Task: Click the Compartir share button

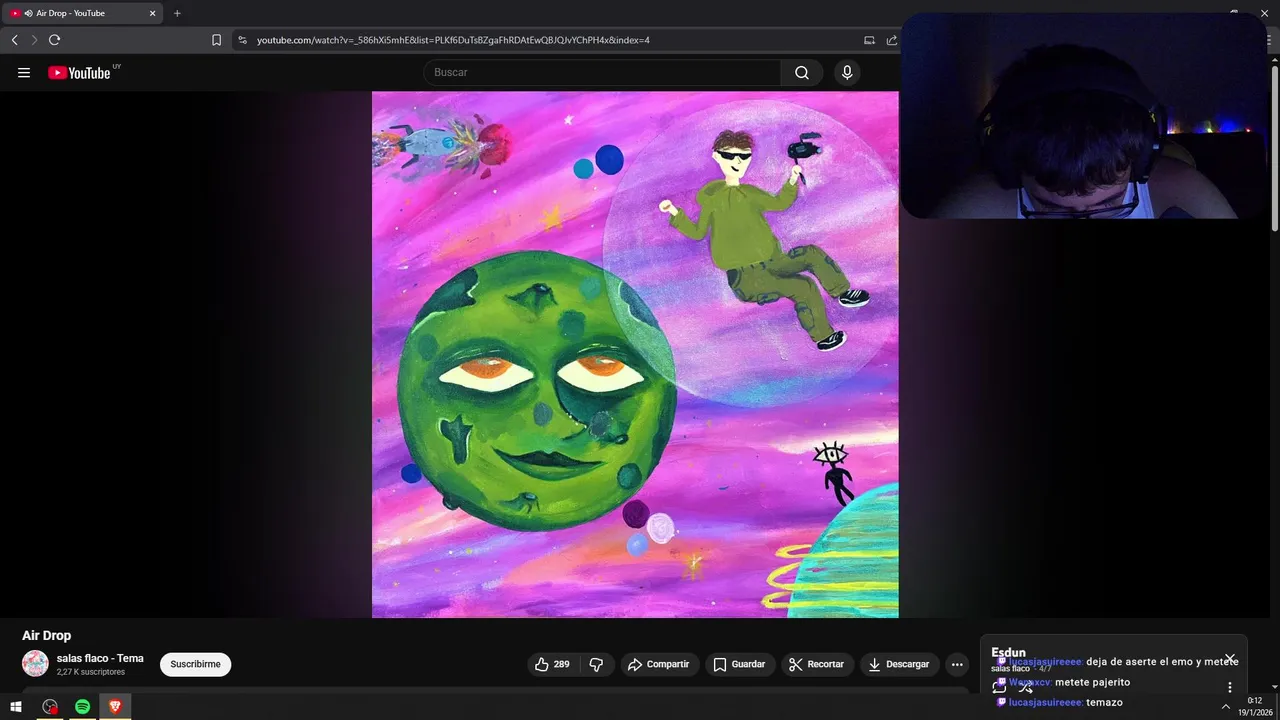Action: tap(658, 664)
